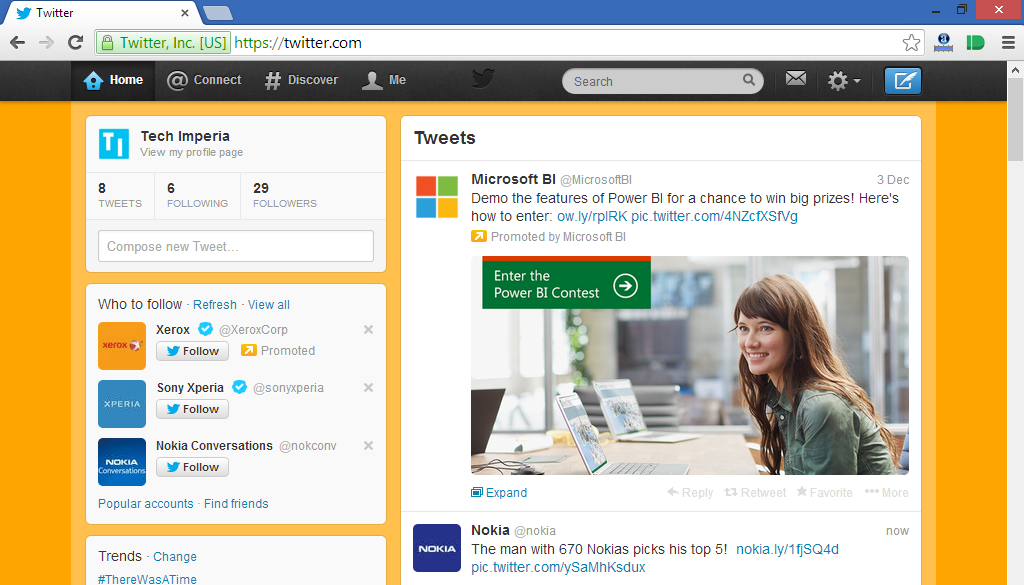Expand the Microsoft BI tweet
The height and width of the screenshot is (585, 1024).
499,493
